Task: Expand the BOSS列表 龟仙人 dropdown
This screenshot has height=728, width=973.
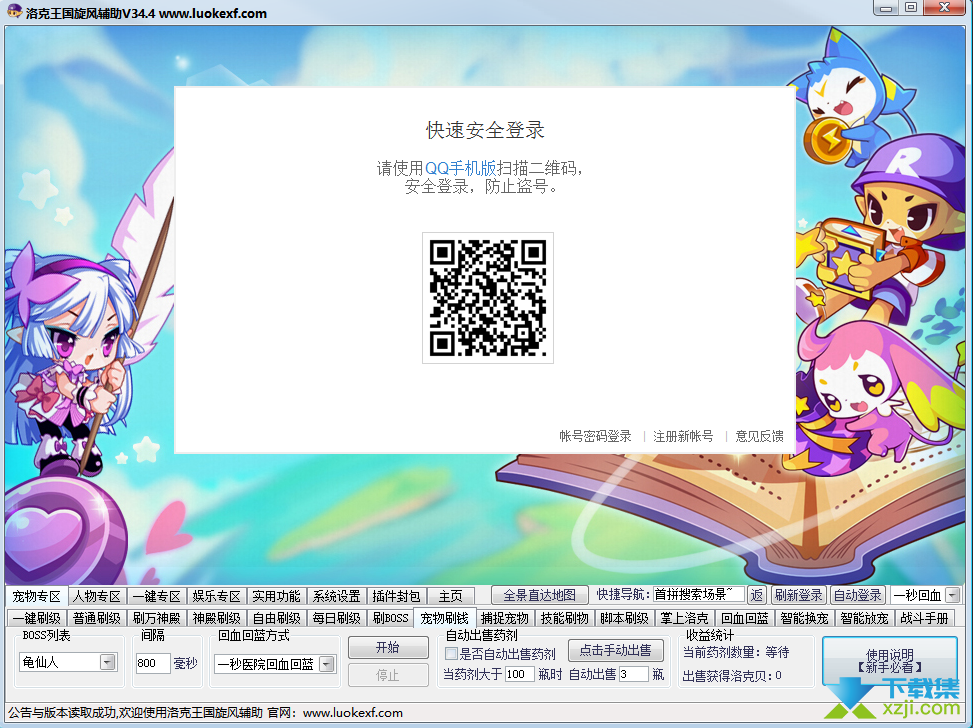Action: tap(107, 662)
